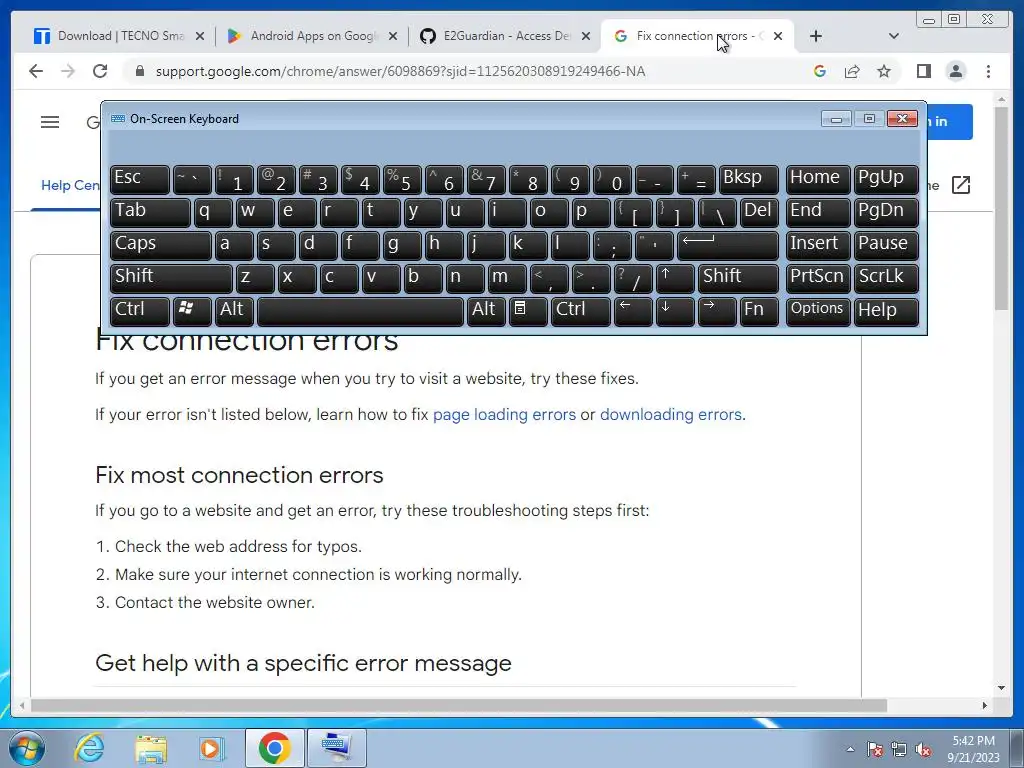Switch to the On-Screen Keyboard taskbar icon
Image resolution: width=1024 pixels, height=768 pixels.
pyautogui.click(x=337, y=748)
